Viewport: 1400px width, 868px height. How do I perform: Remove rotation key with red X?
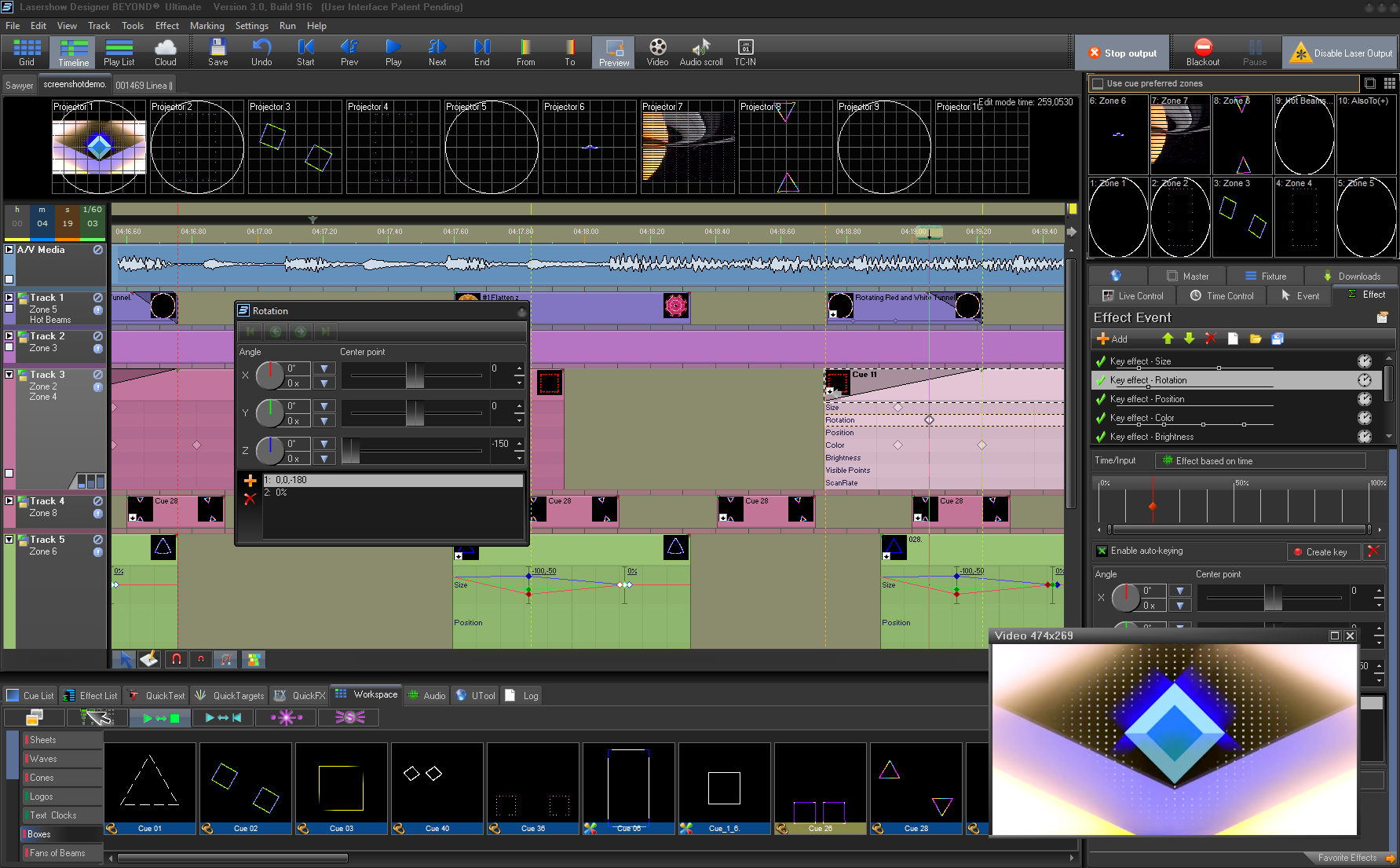pyautogui.click(x=250, y=499)
